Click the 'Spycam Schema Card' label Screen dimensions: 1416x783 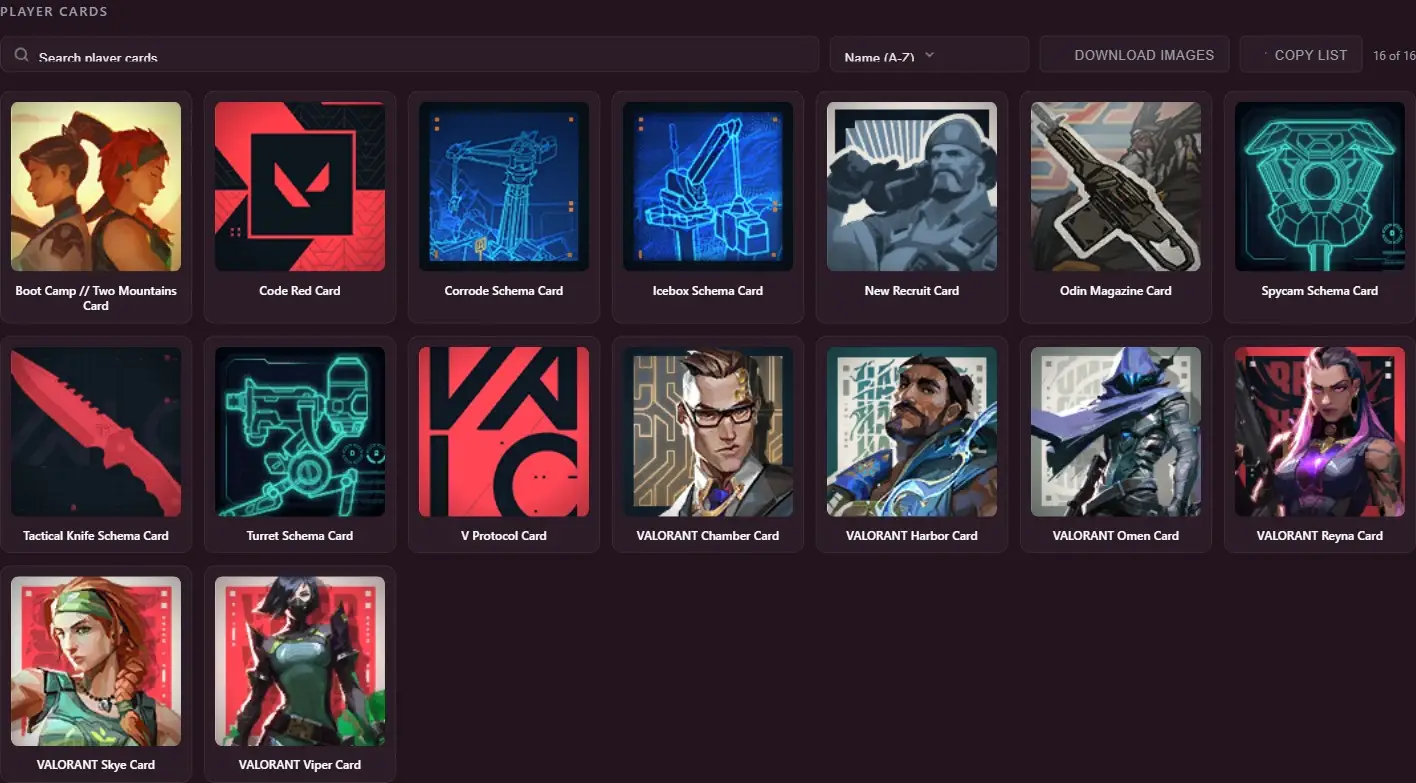(x=1320, y=291)
